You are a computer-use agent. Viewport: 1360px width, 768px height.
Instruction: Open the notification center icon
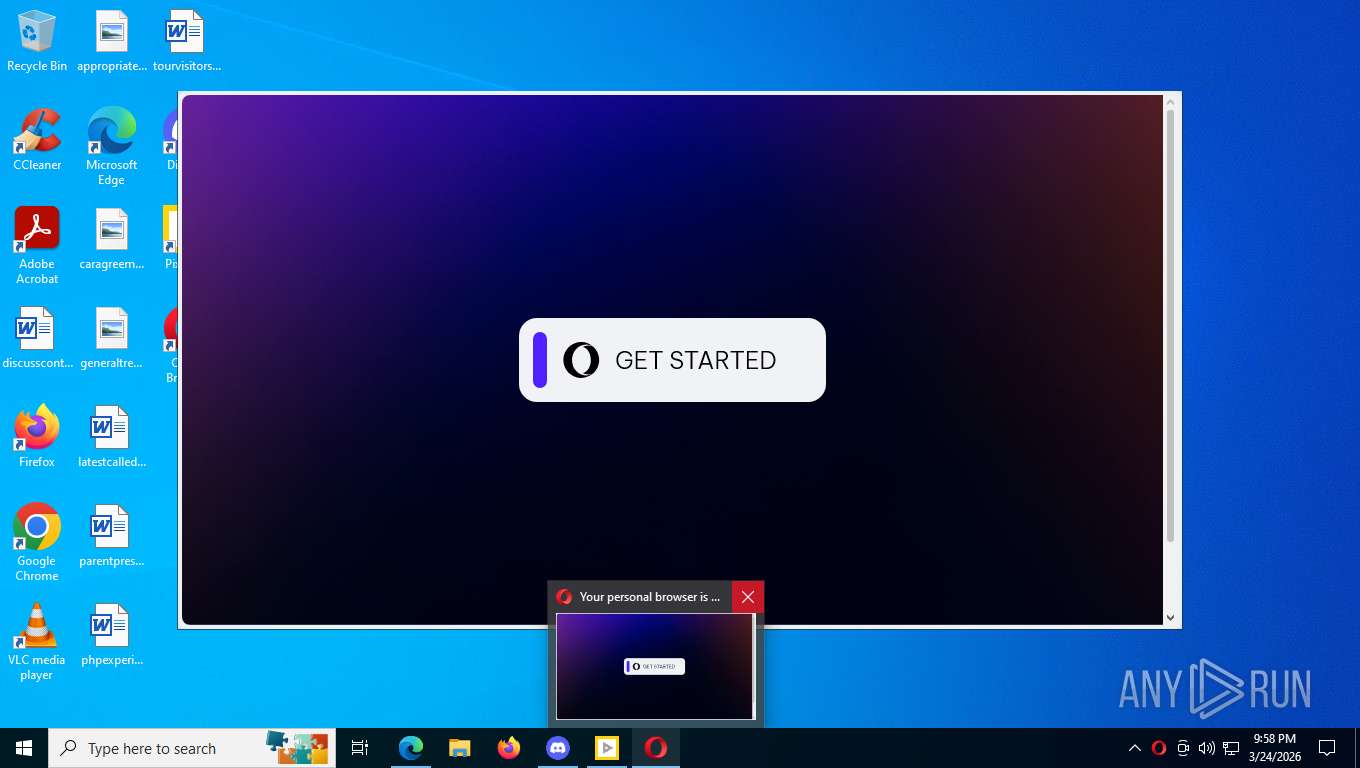click(x=1327, y=748)
